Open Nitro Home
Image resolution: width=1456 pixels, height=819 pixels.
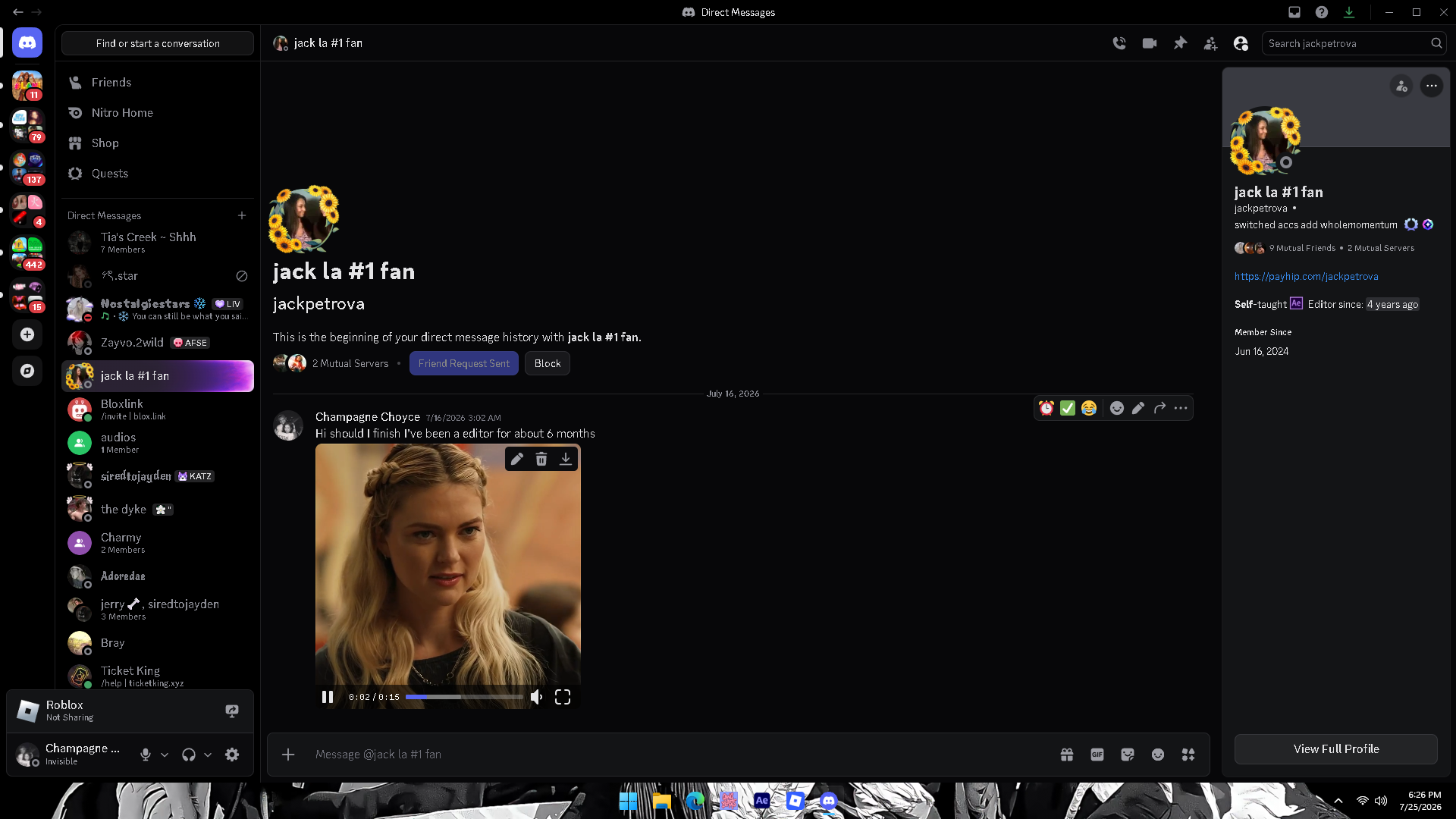tap(158, 113)
